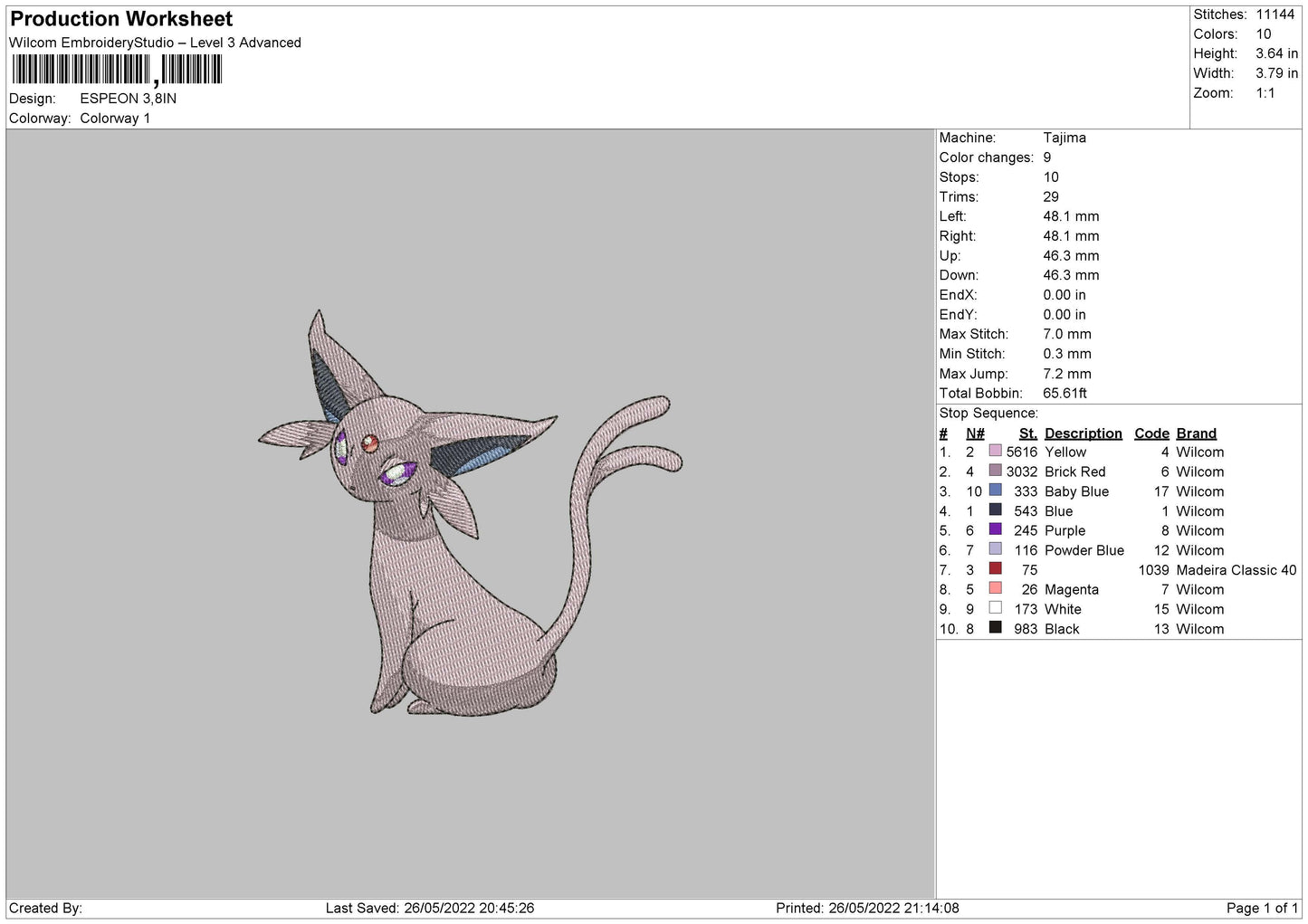Click the 'ESPEON 3,8IN' design name

[129, 99]
